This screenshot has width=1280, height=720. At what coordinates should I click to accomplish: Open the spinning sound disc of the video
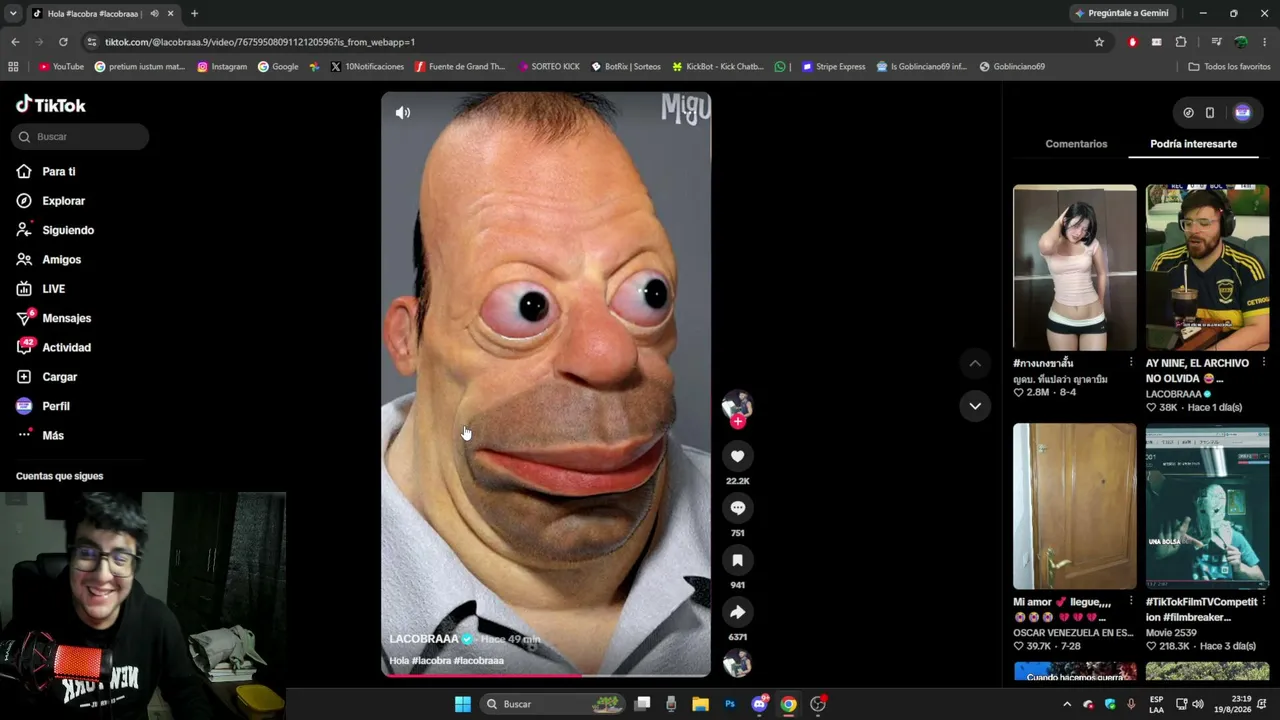pos(738,663)
